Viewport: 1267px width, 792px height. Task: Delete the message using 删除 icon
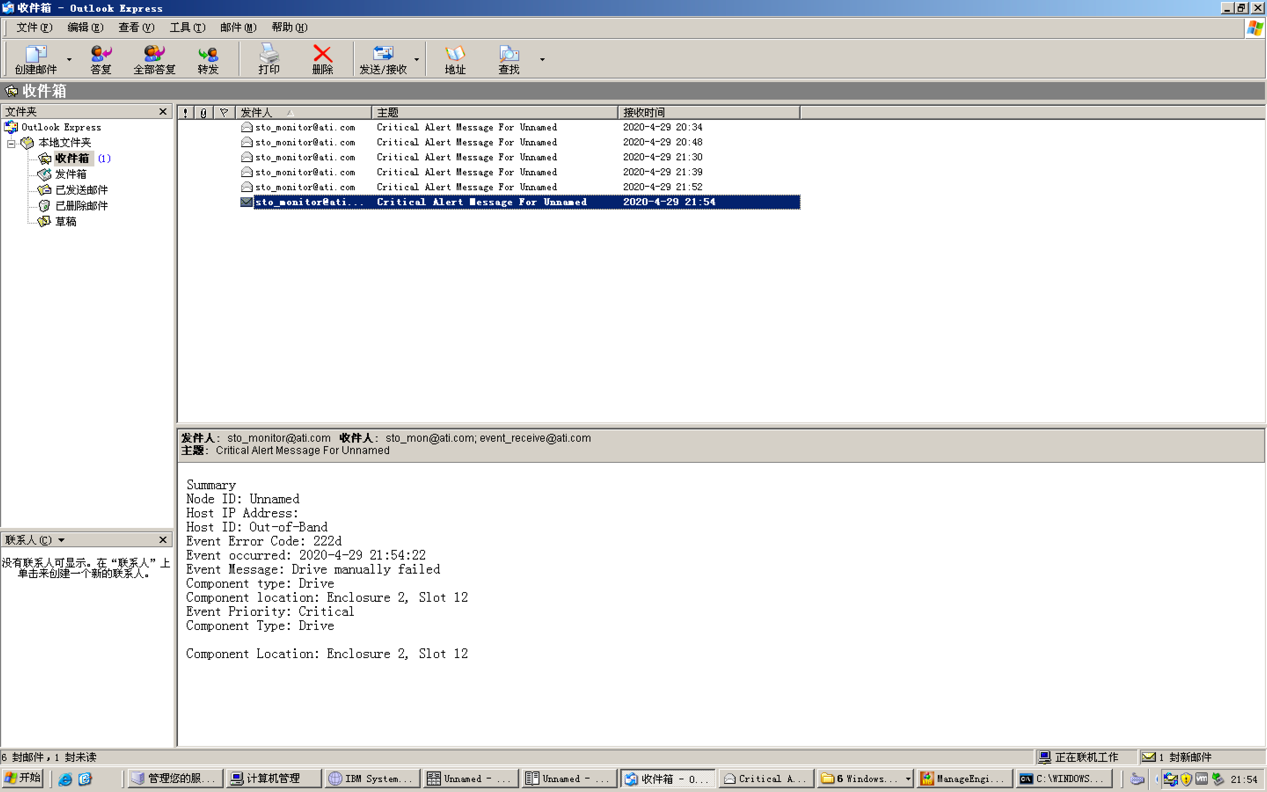coord(322,59)
